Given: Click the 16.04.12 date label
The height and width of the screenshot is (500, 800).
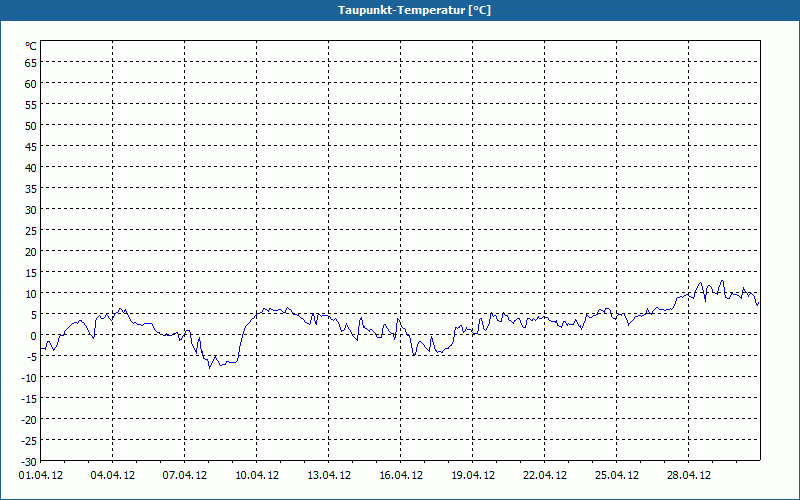Looking at the screenshot, I should 401,476.
